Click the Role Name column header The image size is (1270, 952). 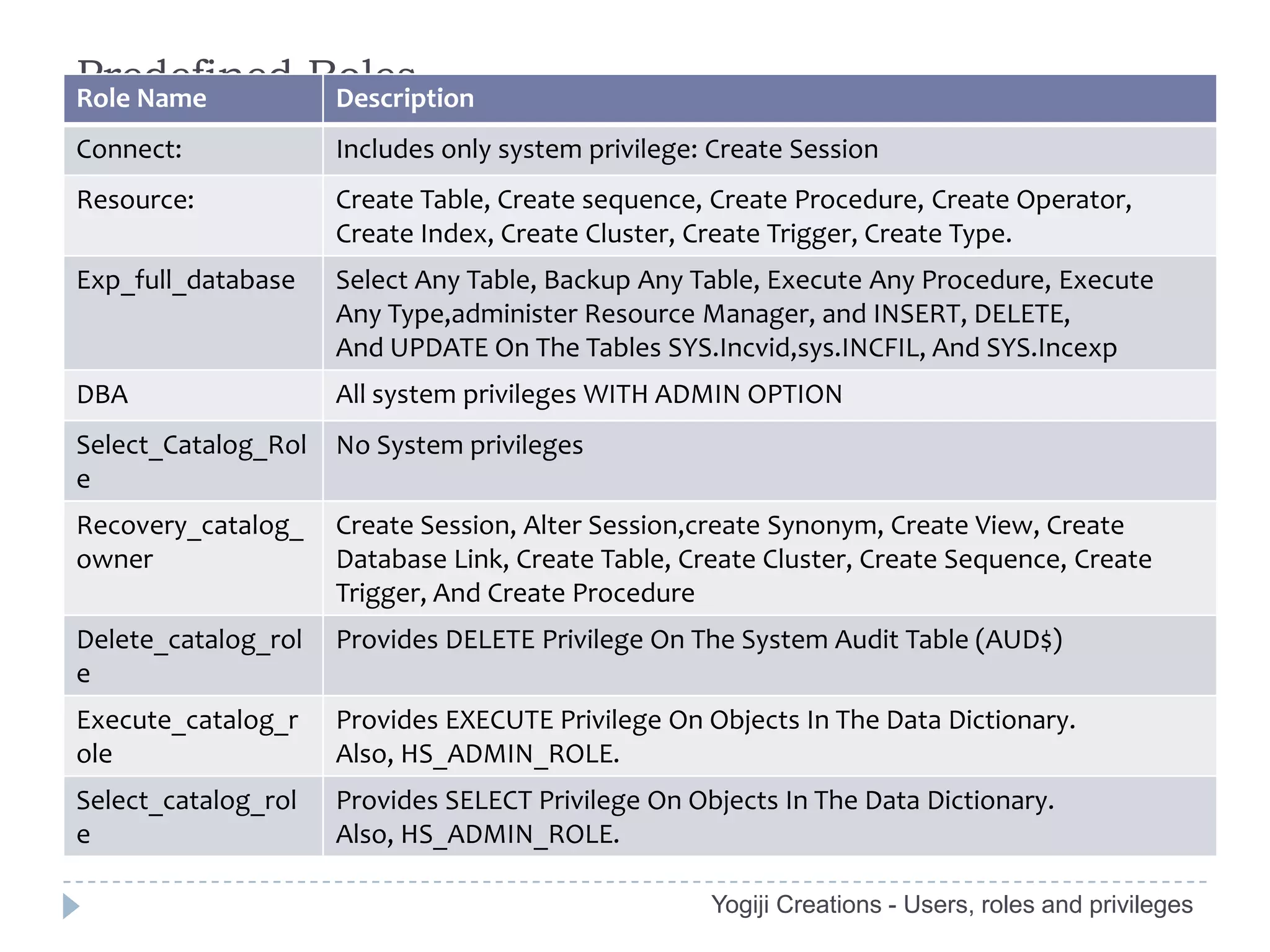[x=193, y=99]
